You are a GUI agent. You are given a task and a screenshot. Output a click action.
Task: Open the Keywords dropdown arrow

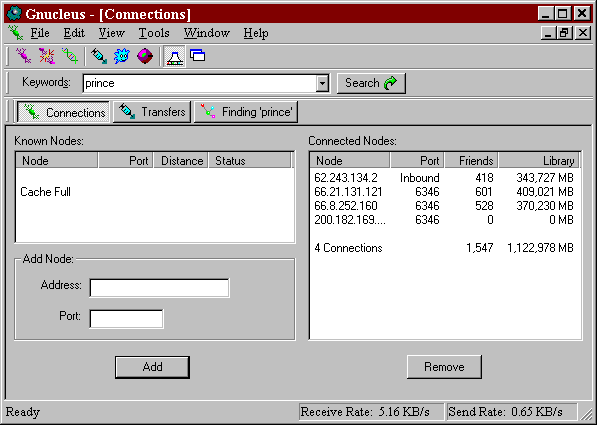point(322,83)
